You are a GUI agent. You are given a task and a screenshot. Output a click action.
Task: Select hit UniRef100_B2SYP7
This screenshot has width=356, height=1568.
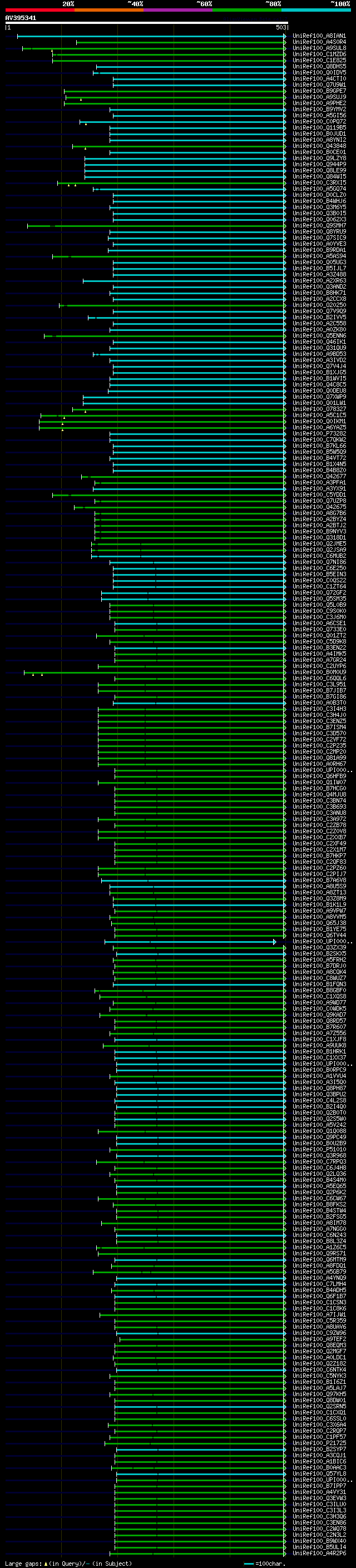tap(319, 1450)
